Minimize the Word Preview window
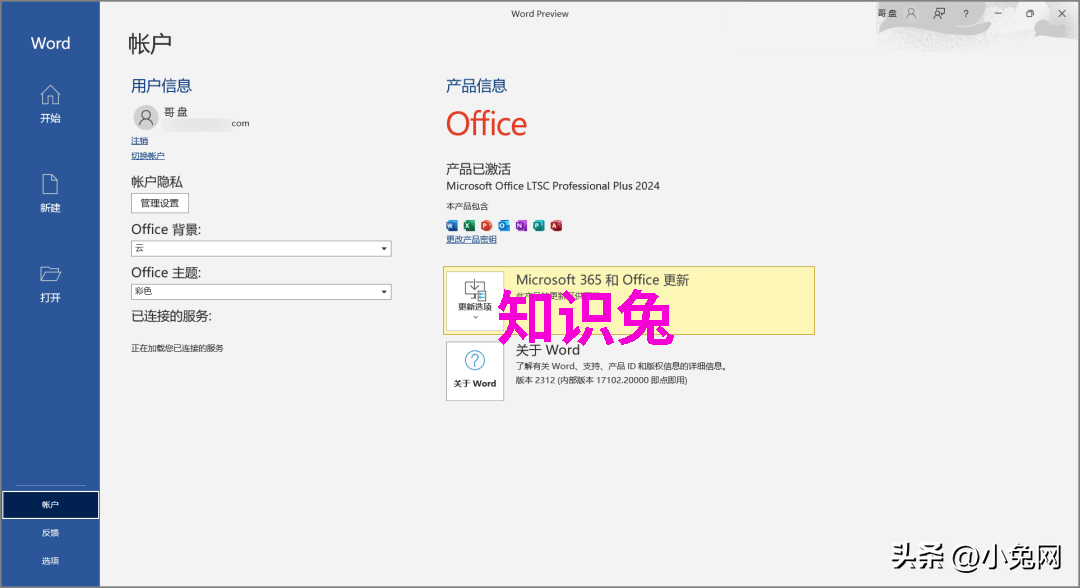The image size is (1080, 588). (x=997, y=13)
